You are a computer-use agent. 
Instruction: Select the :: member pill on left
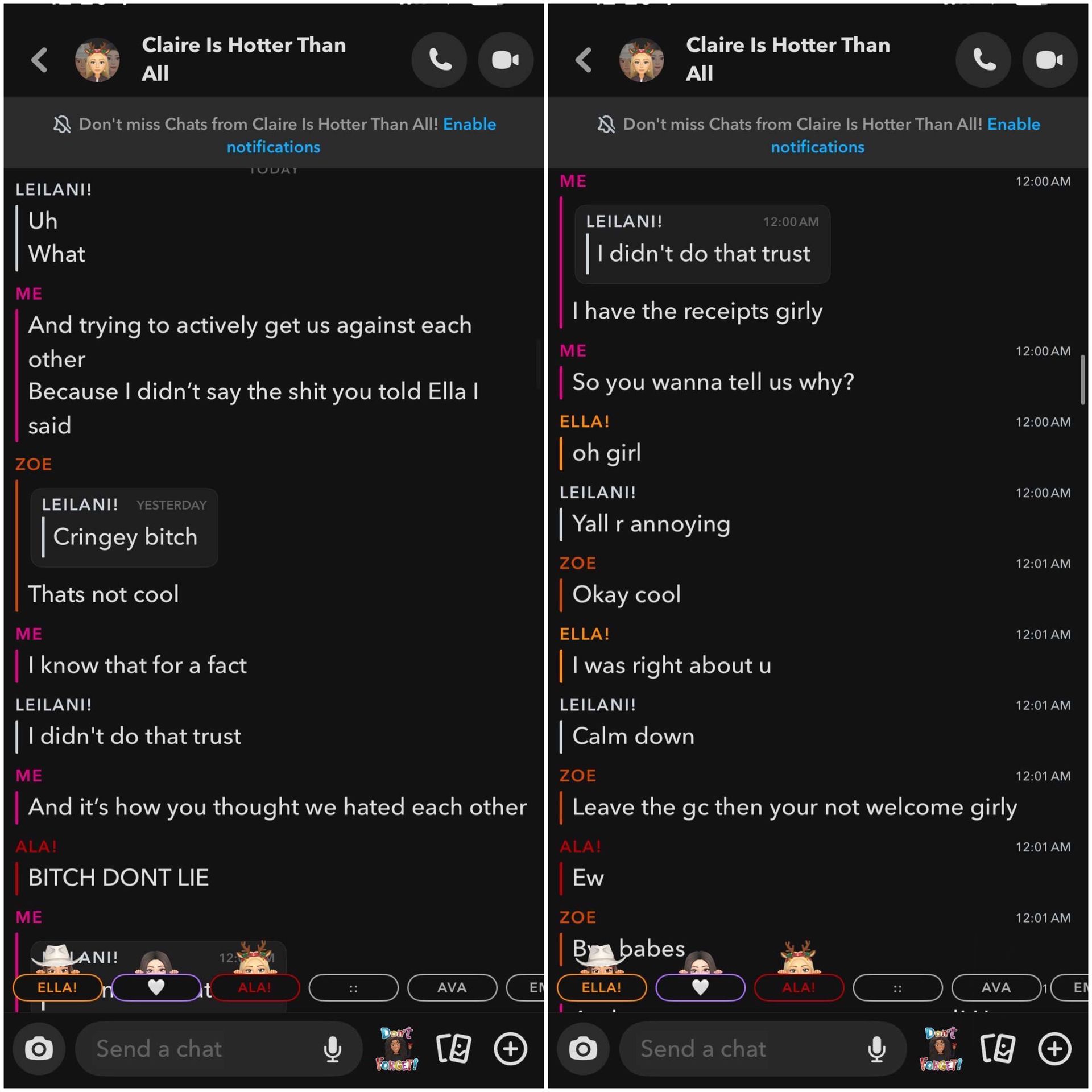point(353,988)
